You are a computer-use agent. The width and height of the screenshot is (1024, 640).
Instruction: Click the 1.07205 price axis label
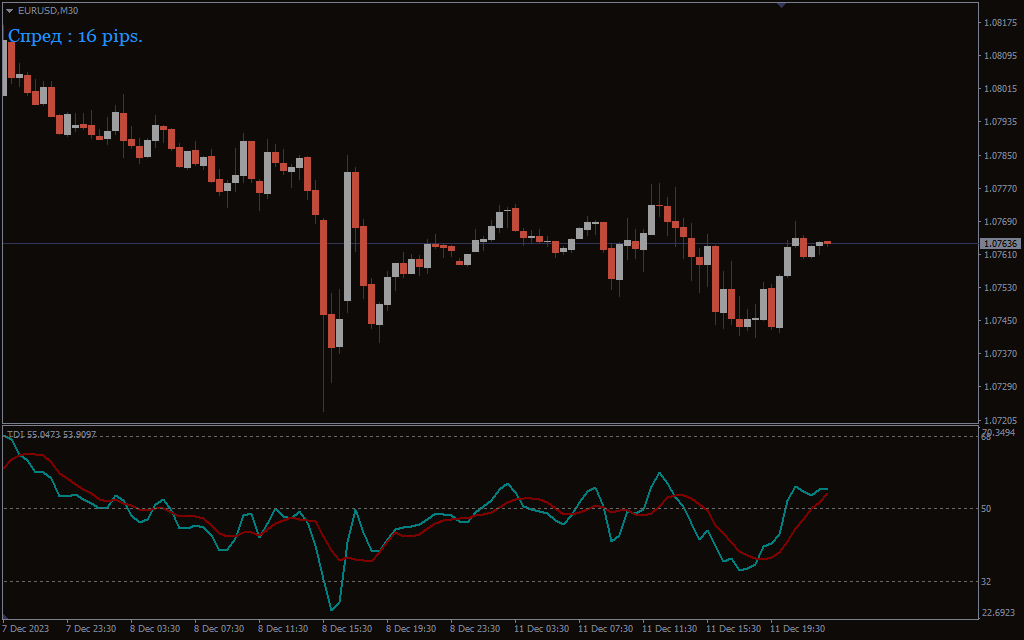[1000, 420]
